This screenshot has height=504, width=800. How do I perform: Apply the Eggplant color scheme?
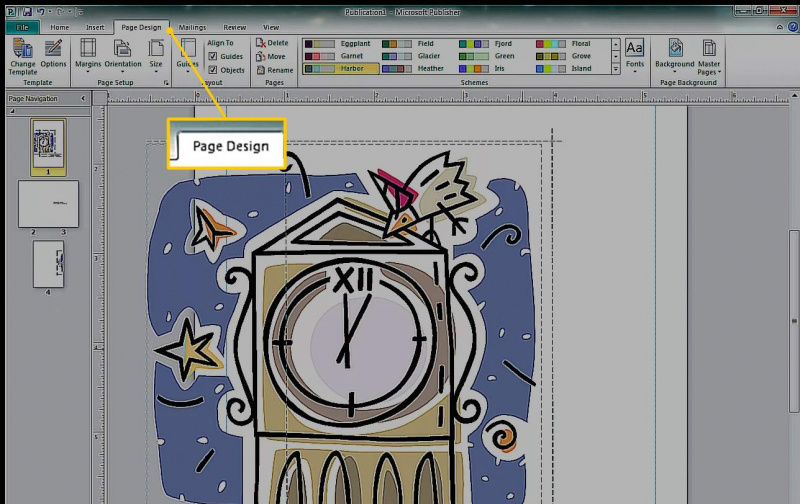(x=340, y=44)
